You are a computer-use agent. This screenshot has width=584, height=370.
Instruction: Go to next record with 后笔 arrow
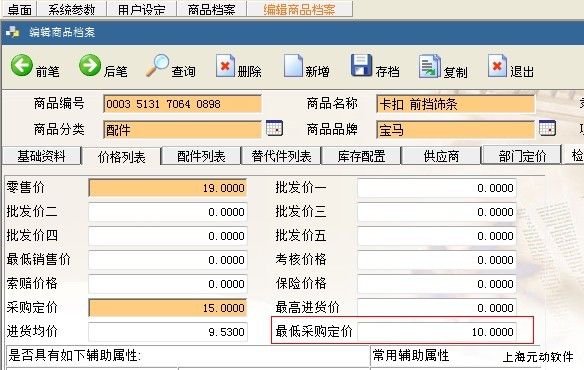click(x=90, y=66)
